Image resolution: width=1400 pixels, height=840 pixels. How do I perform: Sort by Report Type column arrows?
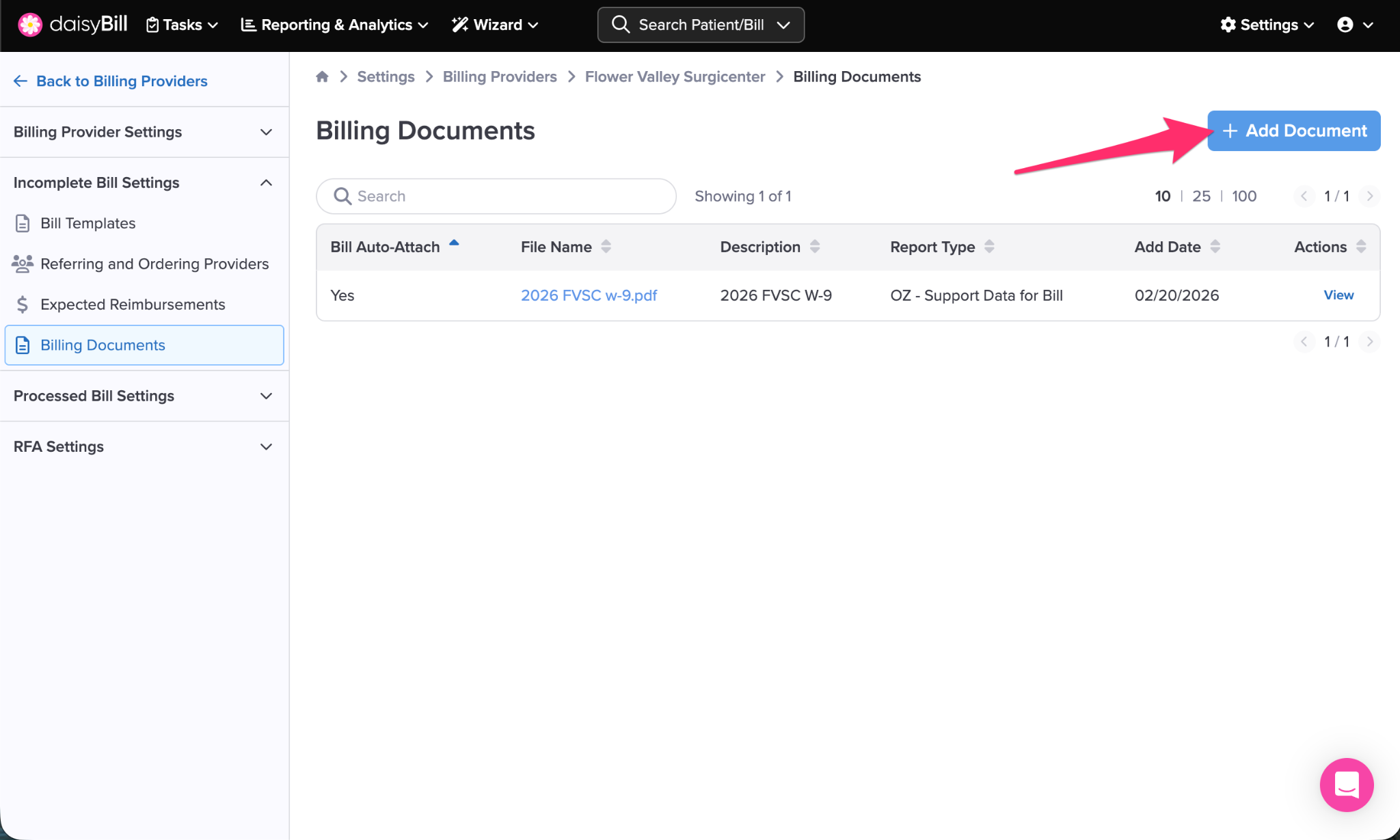(989, 247)
